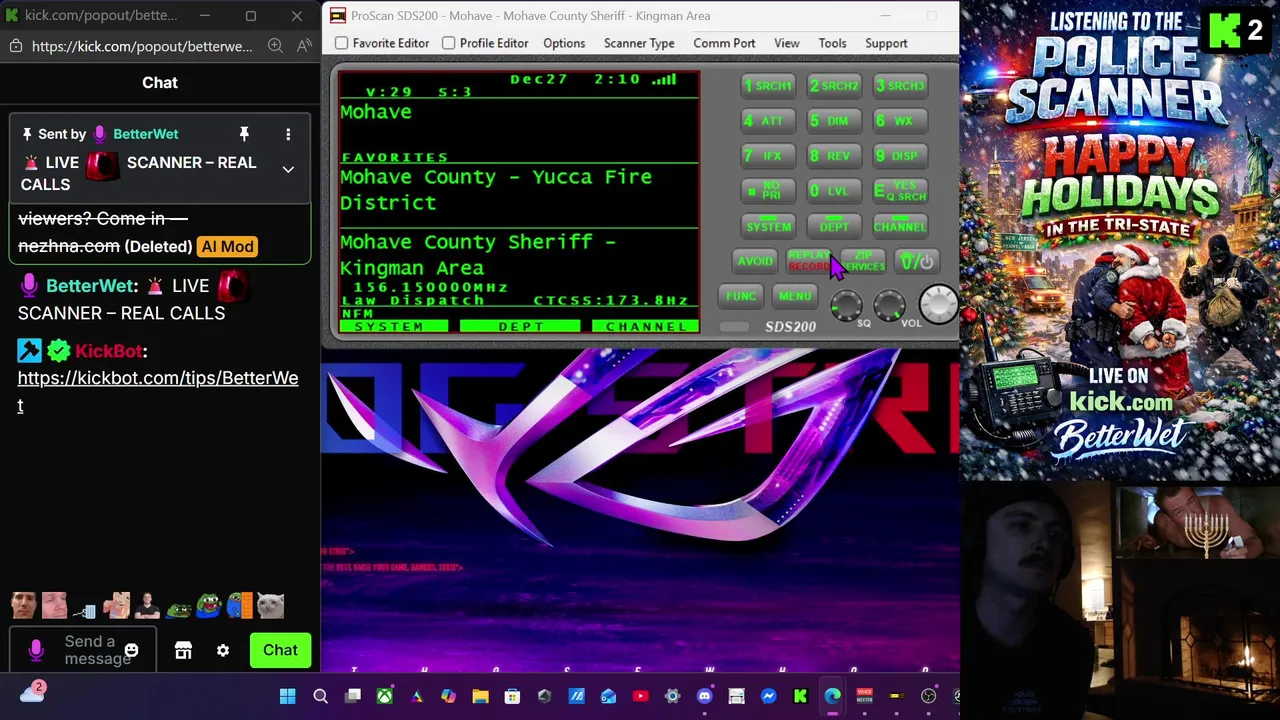
Task: Open the chat shop icon
Action: coord(183,651)
